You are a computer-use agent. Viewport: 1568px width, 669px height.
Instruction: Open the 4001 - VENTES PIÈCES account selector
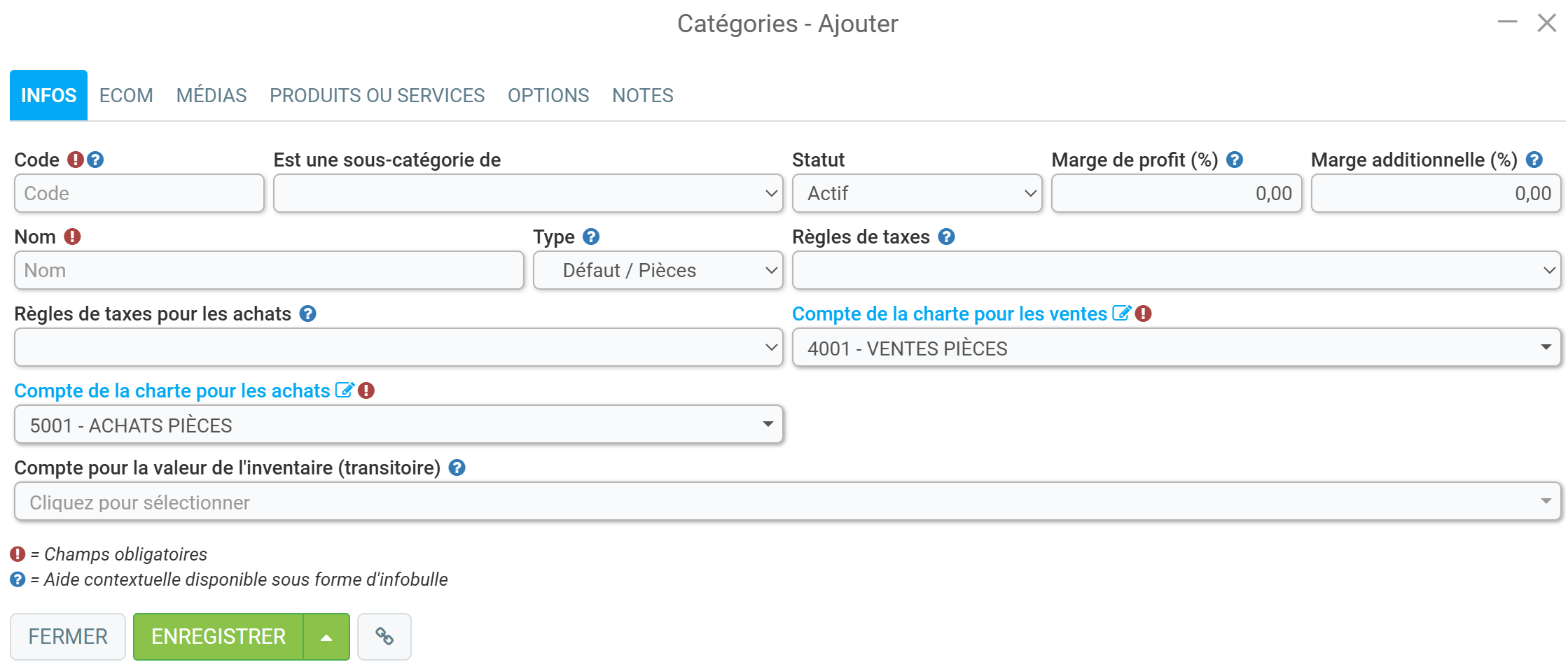click(1177, 348)
